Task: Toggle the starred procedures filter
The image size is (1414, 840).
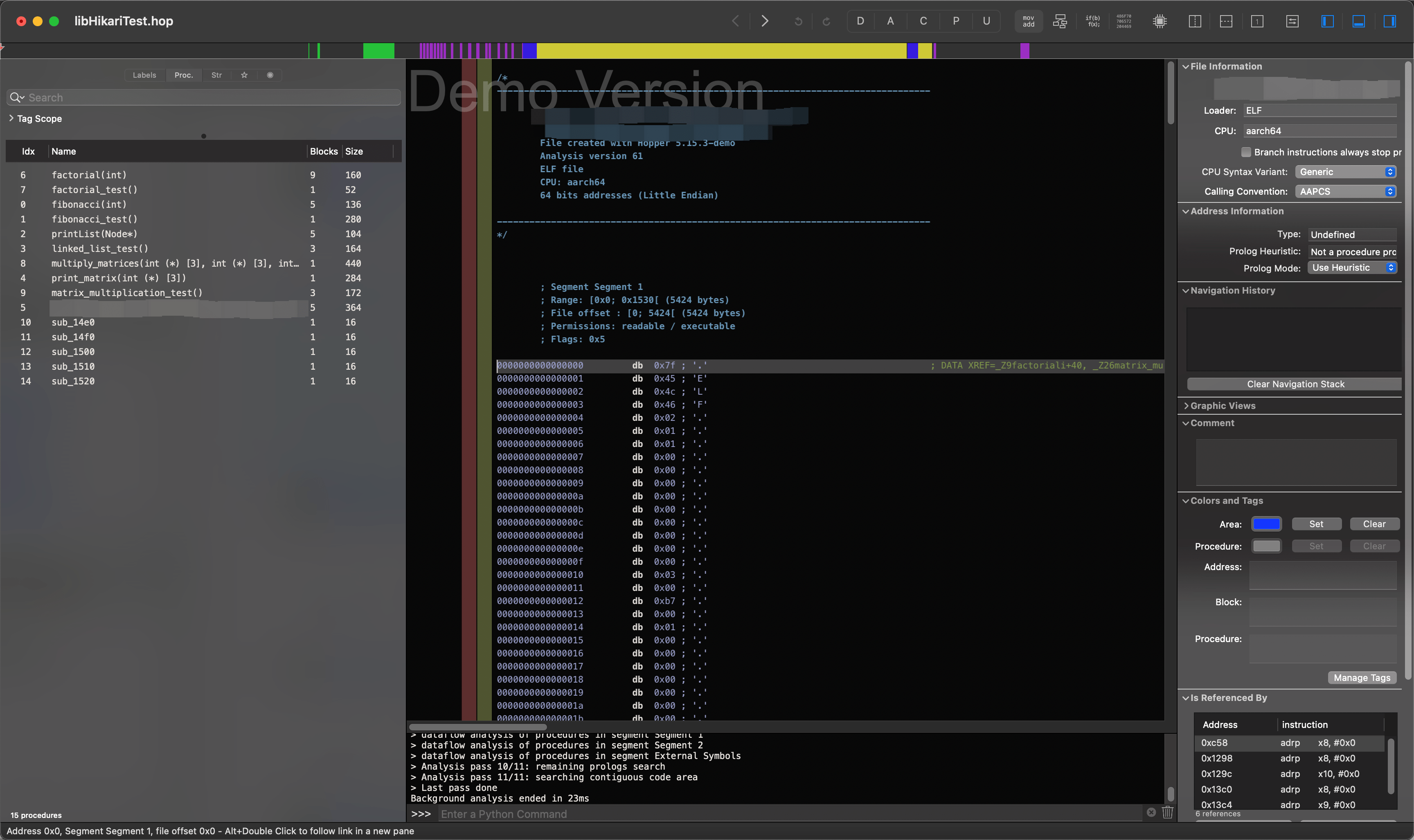Action: [x=243, y=75]
